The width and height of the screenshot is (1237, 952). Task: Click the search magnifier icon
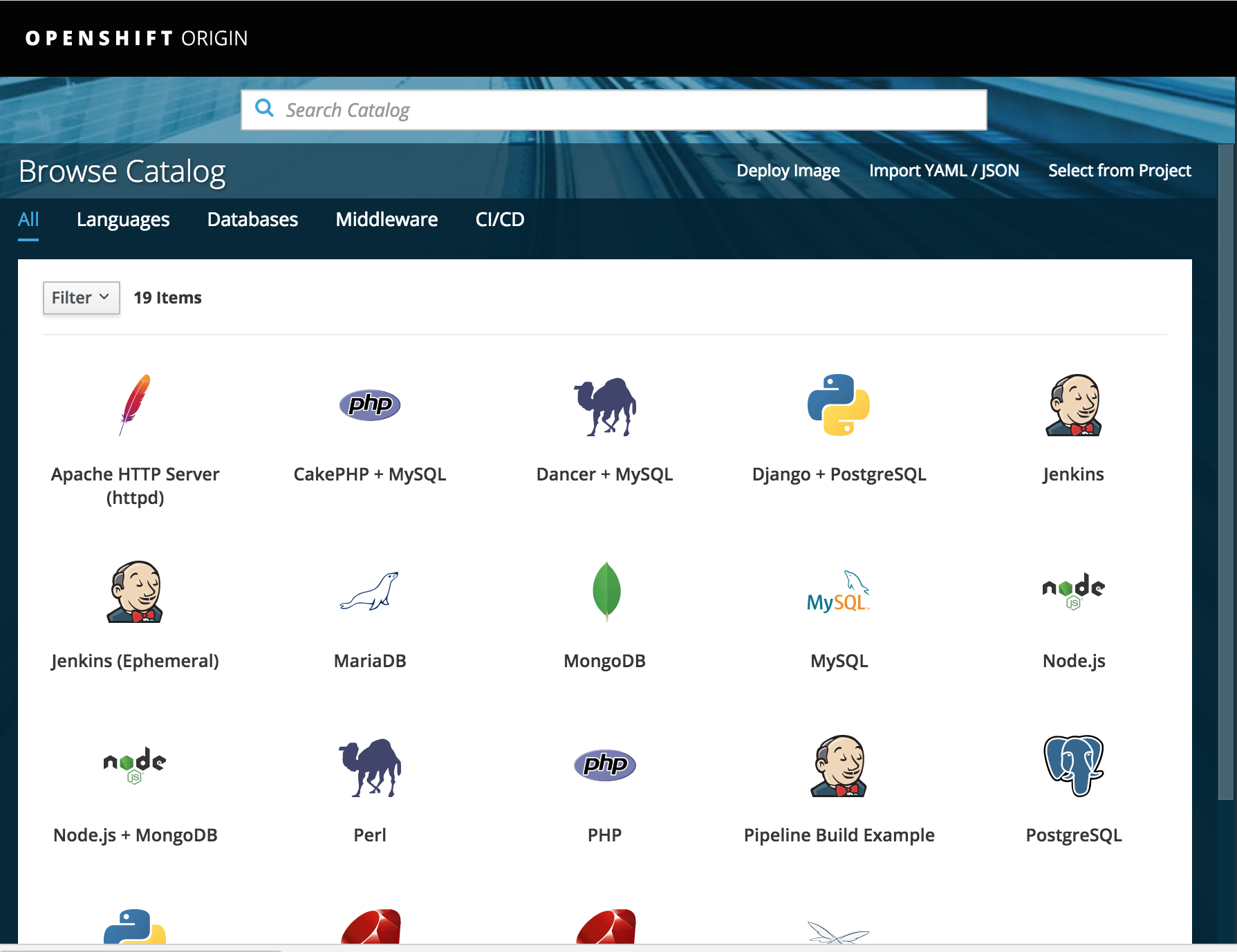(264, 108)
